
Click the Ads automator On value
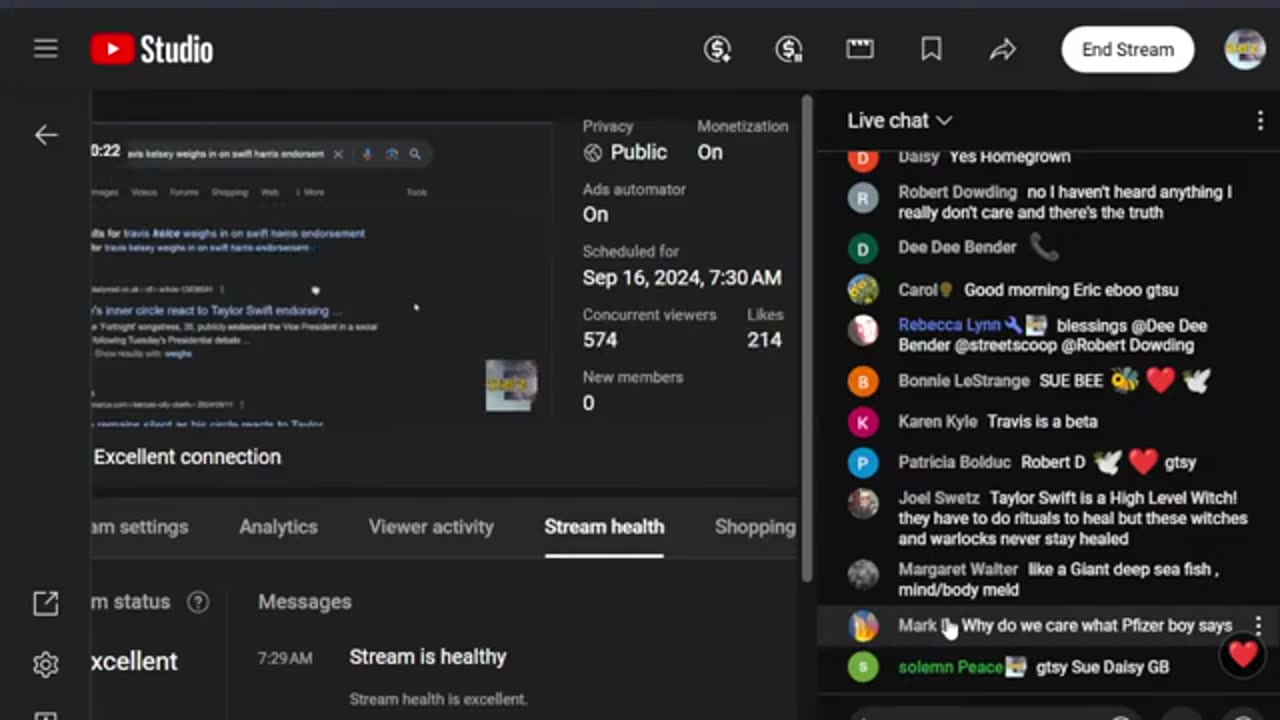click(x=595, y=214)
